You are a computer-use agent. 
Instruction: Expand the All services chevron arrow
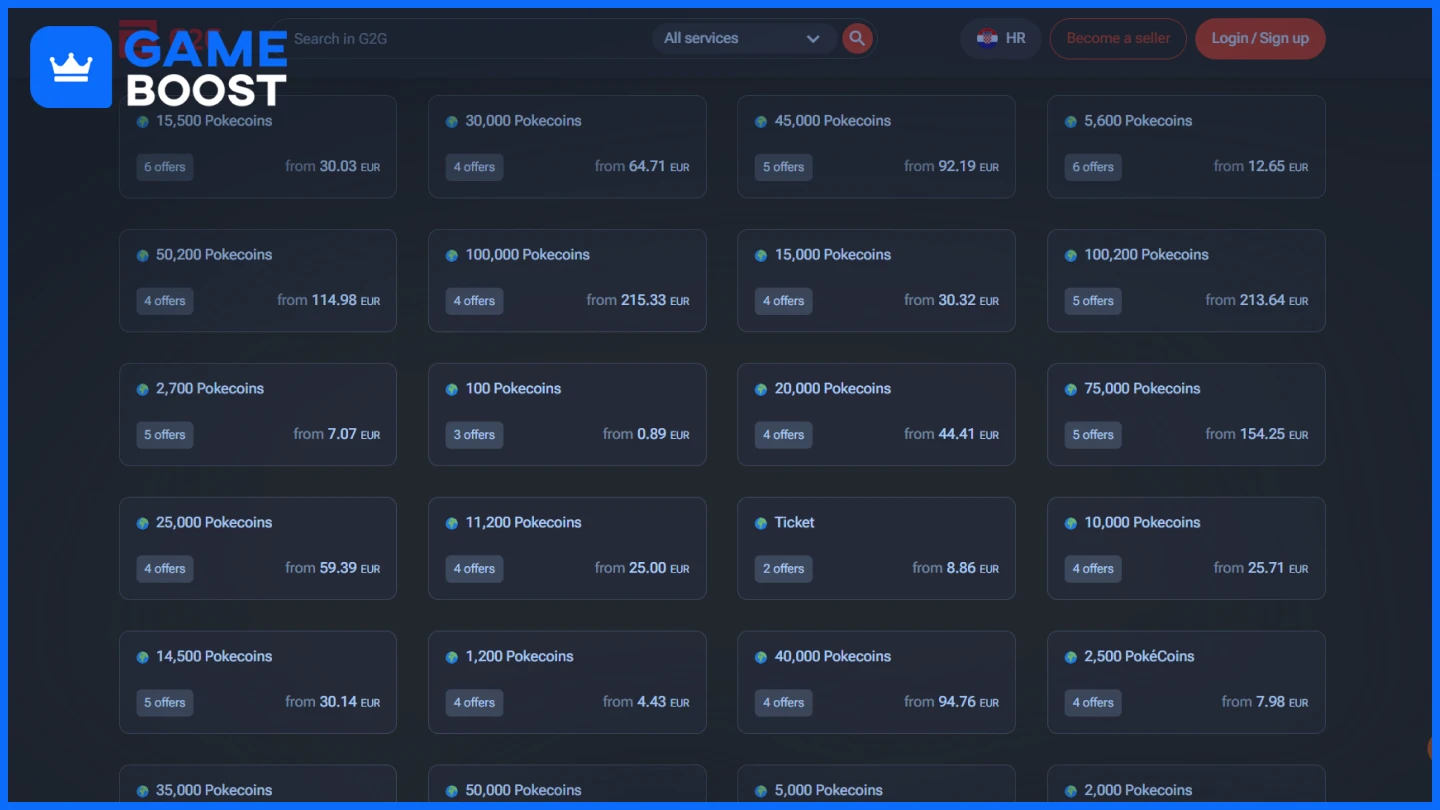pos(813,39)
